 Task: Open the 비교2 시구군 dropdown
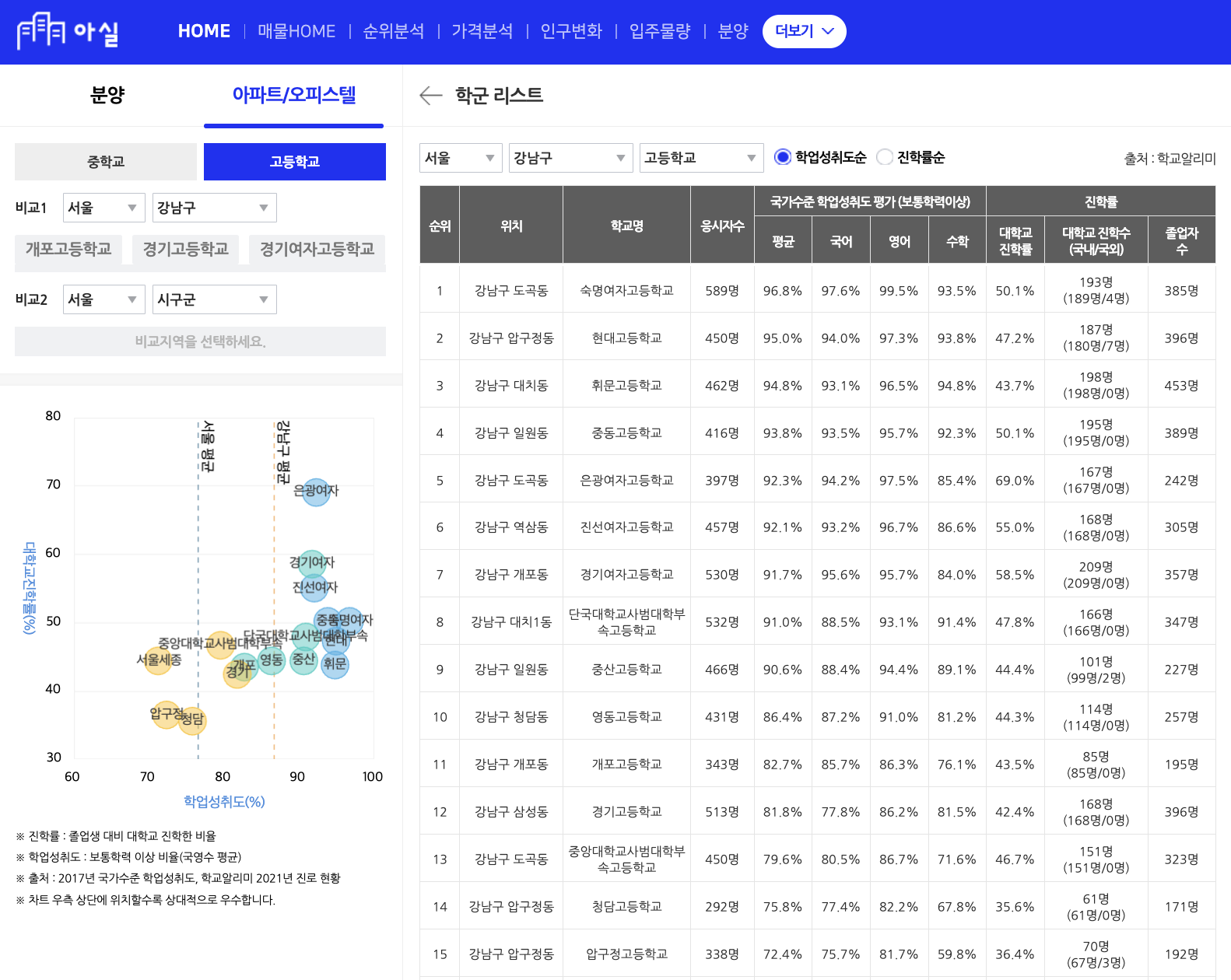pyautogui.click(x=214, y=299)
